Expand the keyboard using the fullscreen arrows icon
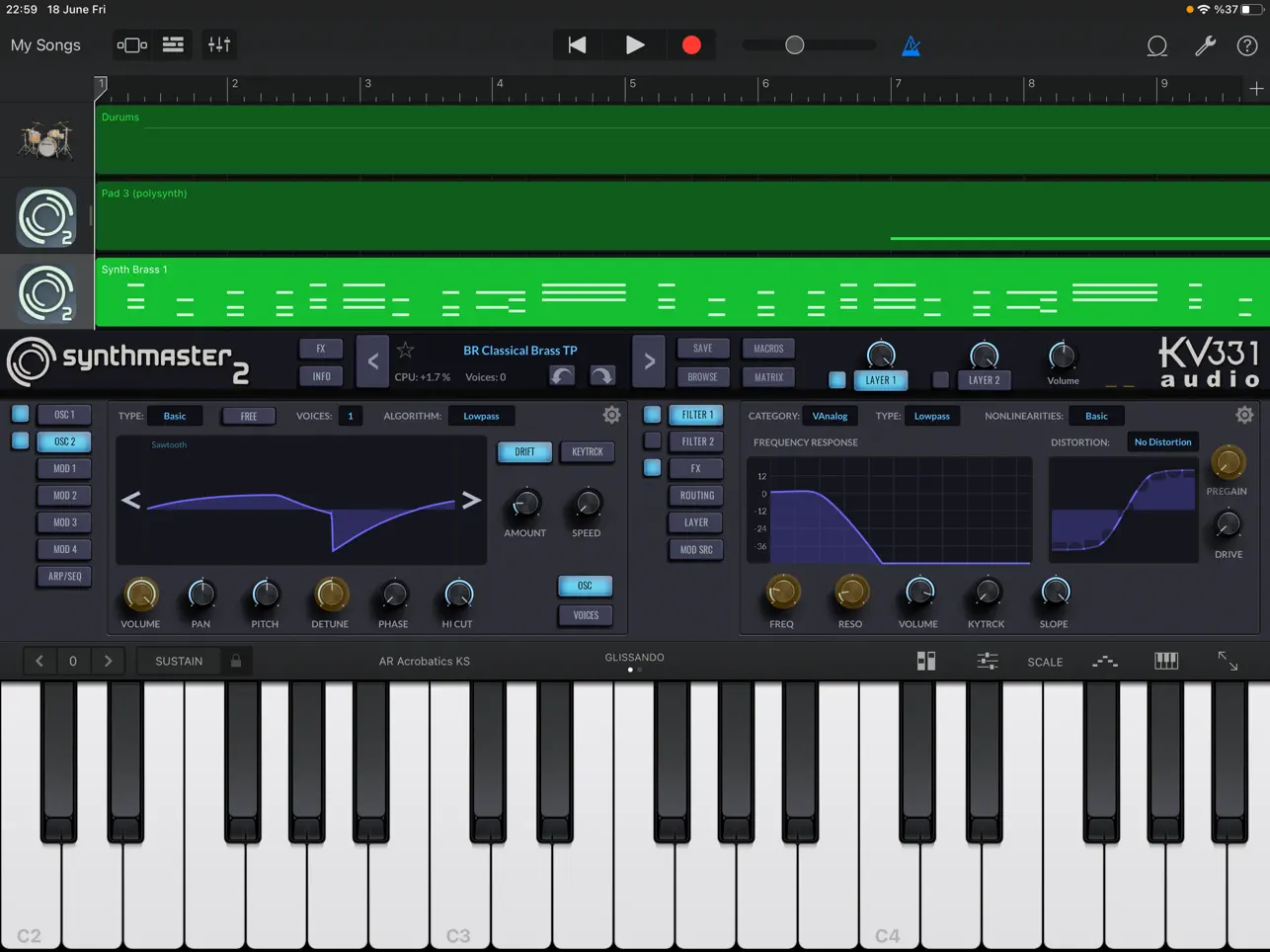This screenshot has width=1270, height=952. 1227,660
